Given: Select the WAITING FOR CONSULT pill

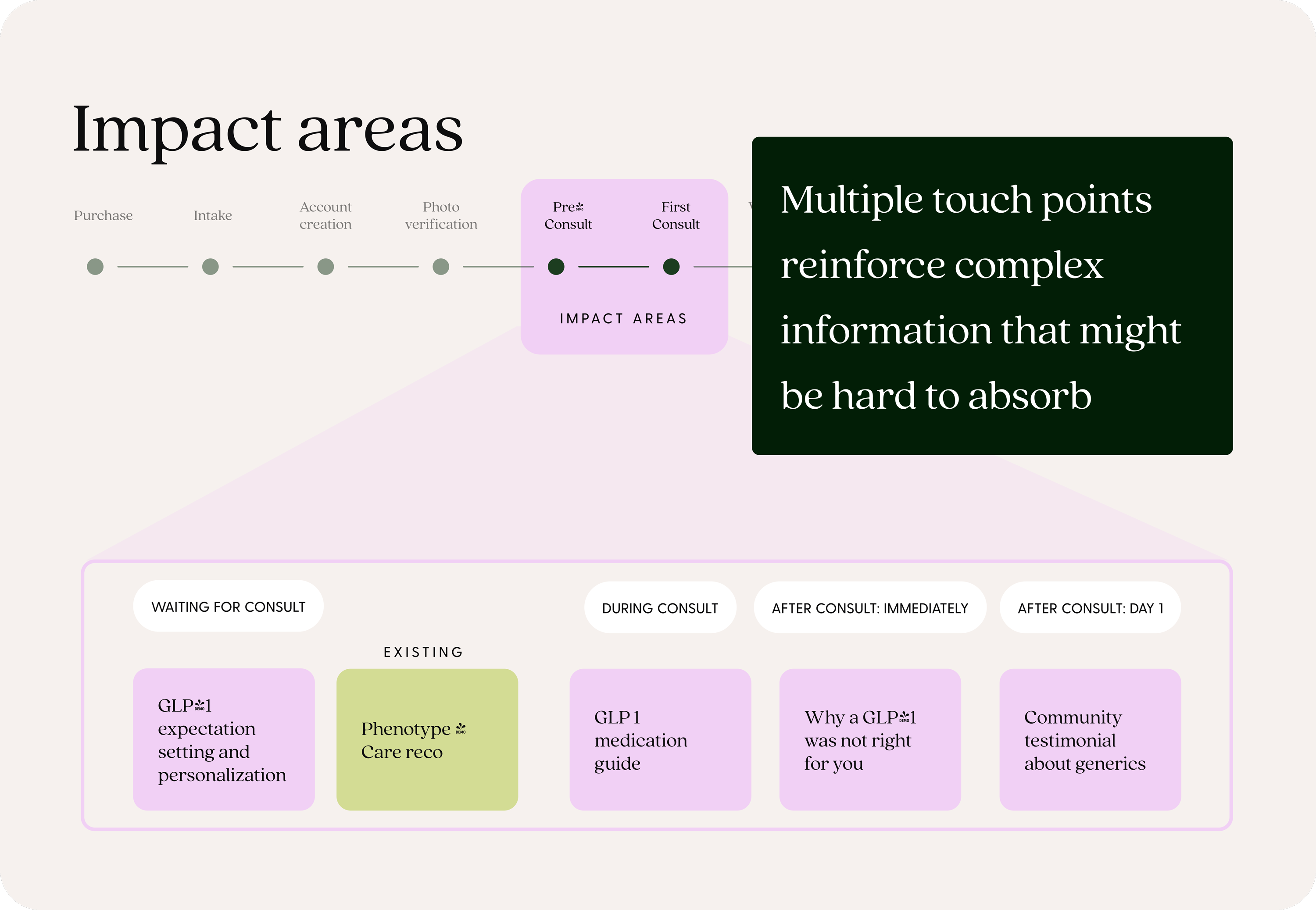Looking at the screenshot, I should click(x=228, y=606).
